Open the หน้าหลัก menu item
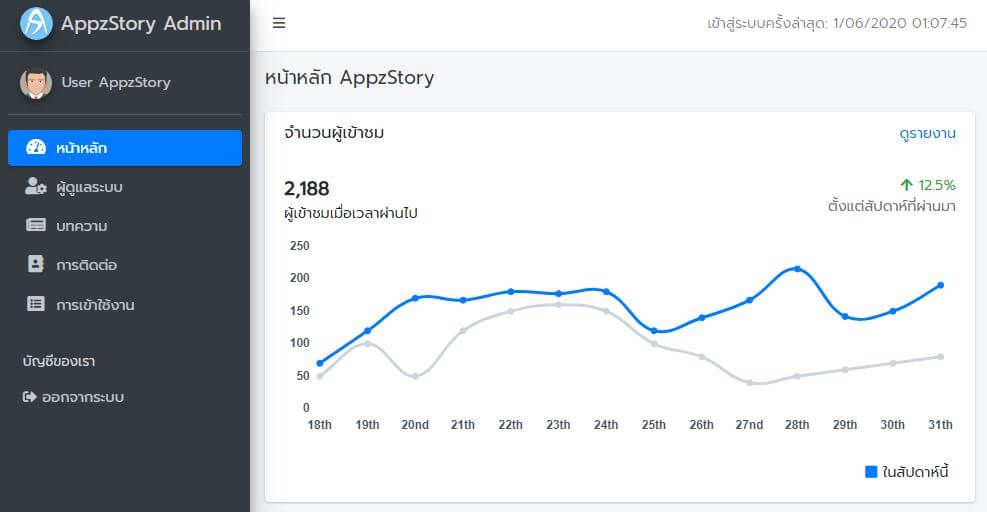 click(x=82, y=148)
